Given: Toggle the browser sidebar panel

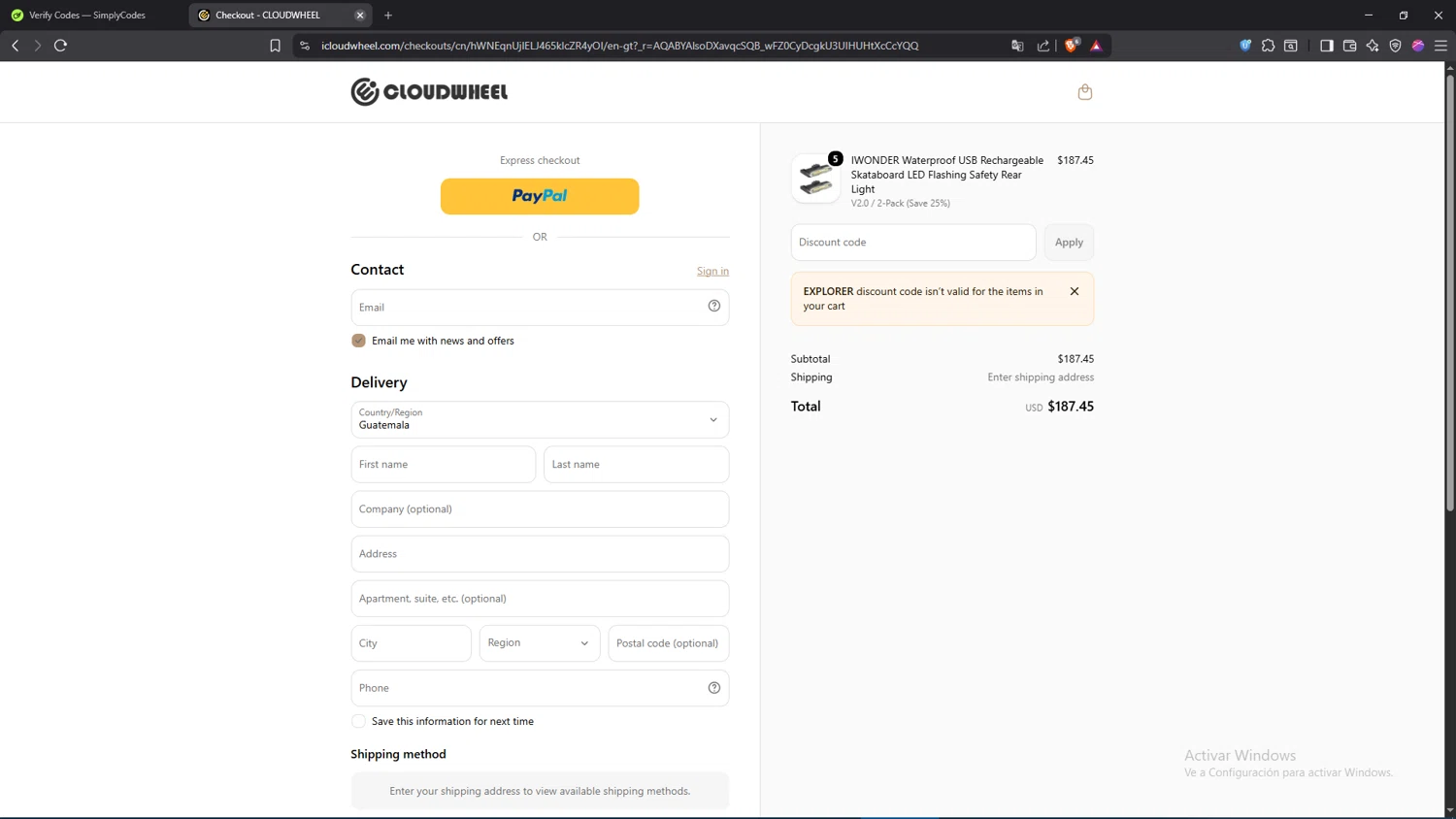Looking at the screenshot, I should (x=1327, y=46).
